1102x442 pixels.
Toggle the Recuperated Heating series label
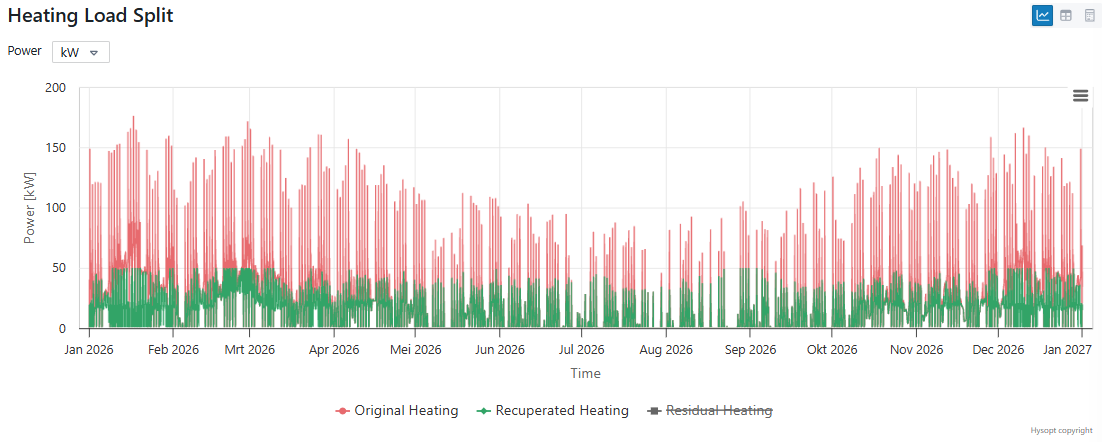coord(562,411)
